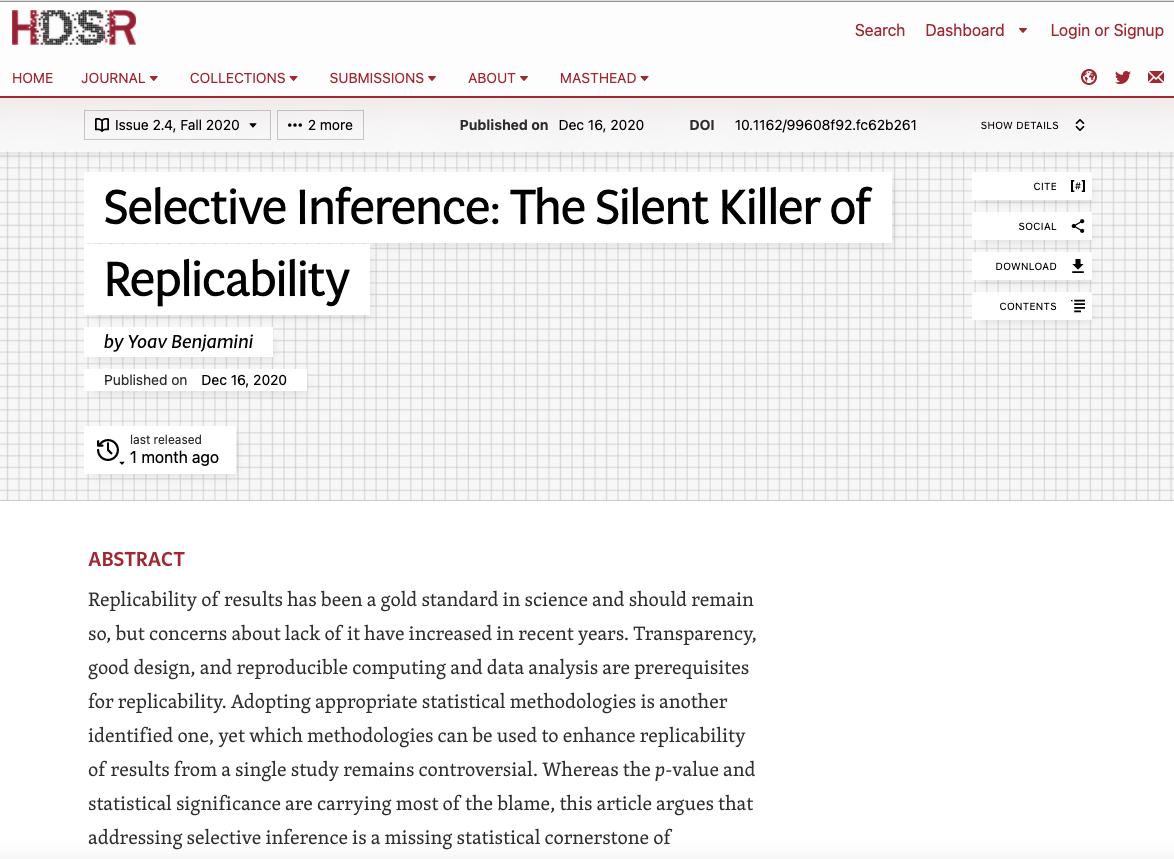Click the ellipsis icon beside 2 more
Viewport: 1174px width, 859px height.
pyautogui.click(x=295, y=125)
